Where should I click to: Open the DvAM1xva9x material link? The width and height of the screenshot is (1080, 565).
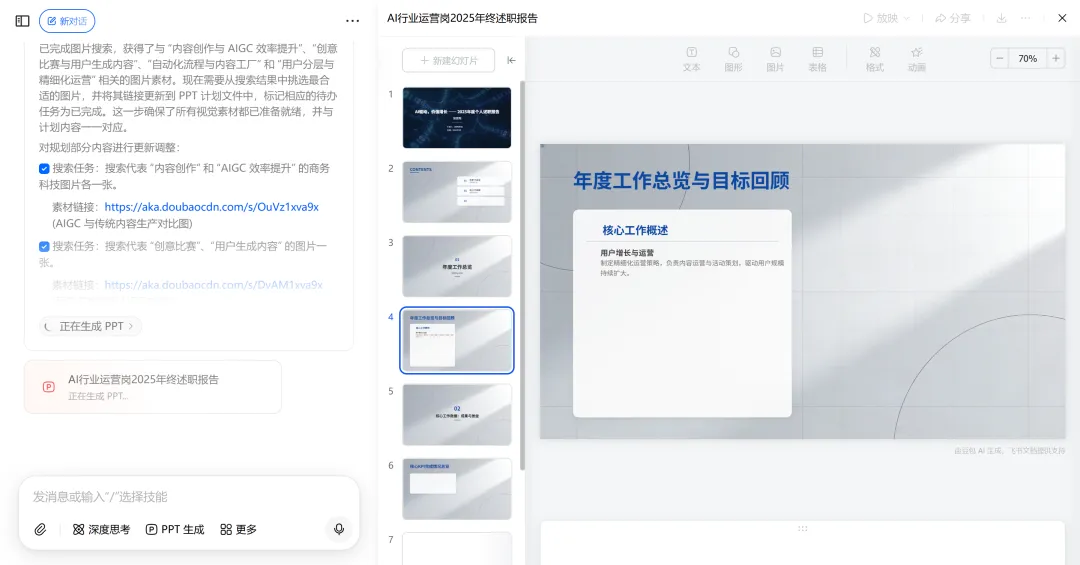213,285
